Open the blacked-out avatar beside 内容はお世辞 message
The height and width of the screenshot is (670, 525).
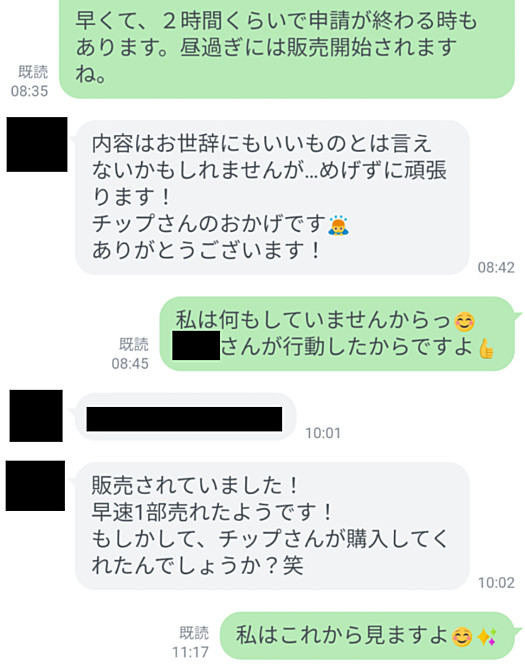tap(37, 144)
